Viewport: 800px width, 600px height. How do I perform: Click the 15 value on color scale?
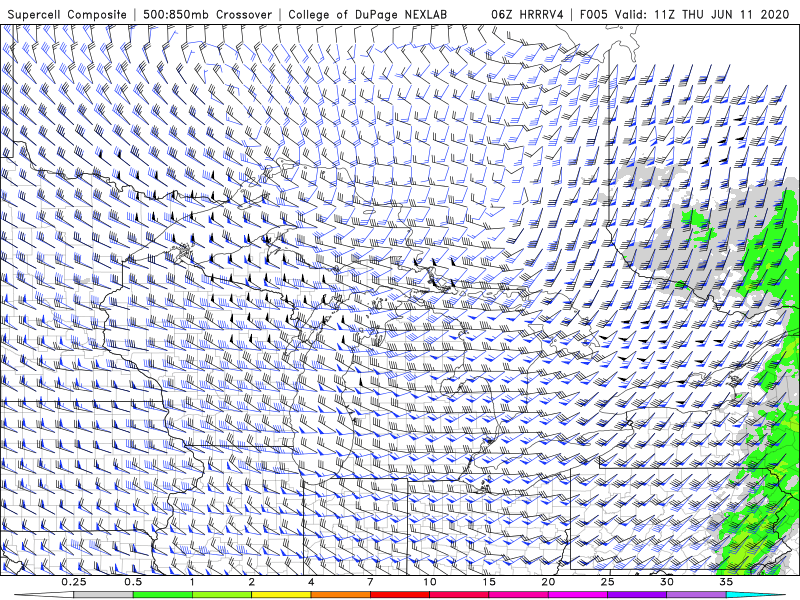click(489, 582)
